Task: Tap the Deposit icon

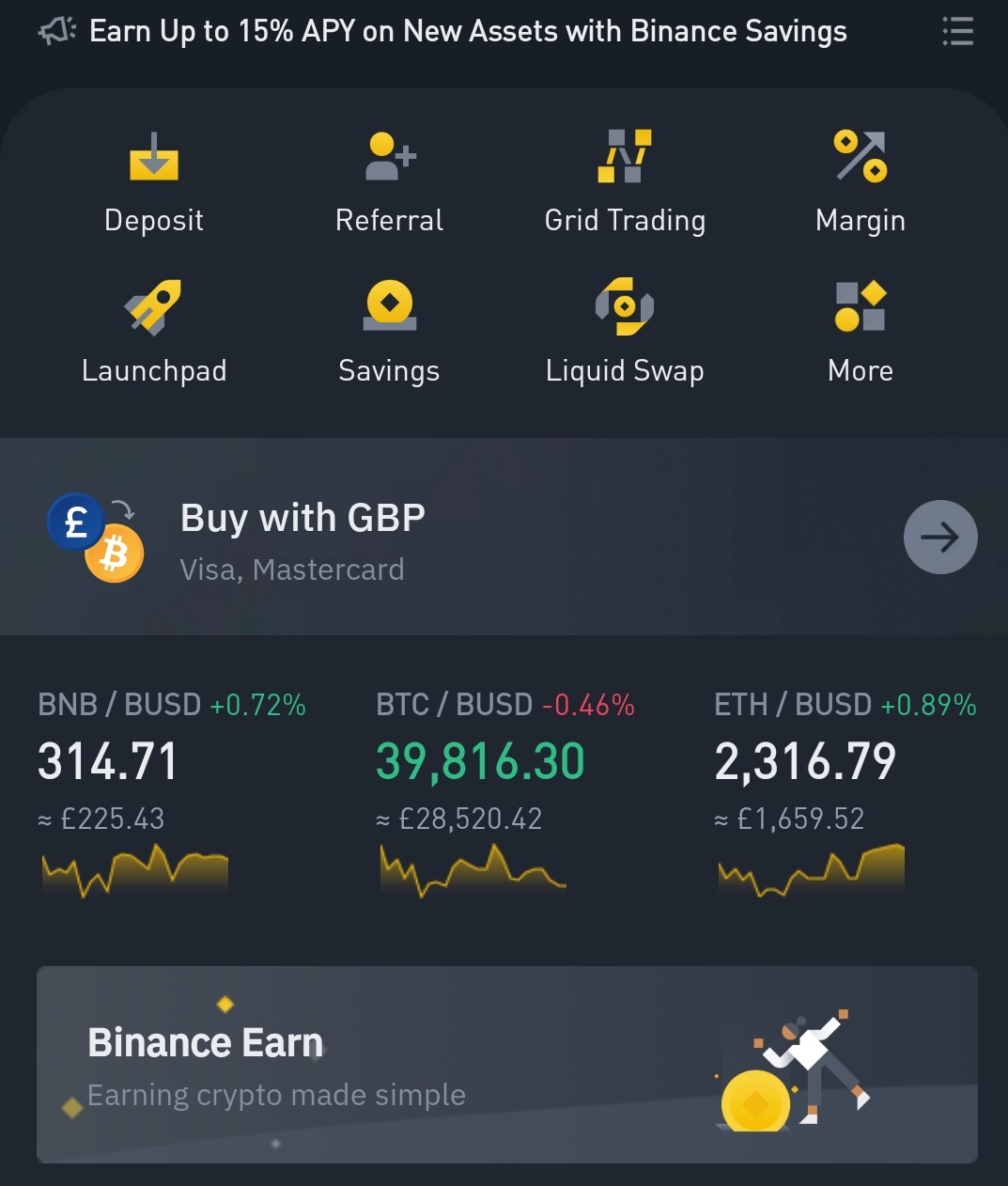Action: click(154, 156)
